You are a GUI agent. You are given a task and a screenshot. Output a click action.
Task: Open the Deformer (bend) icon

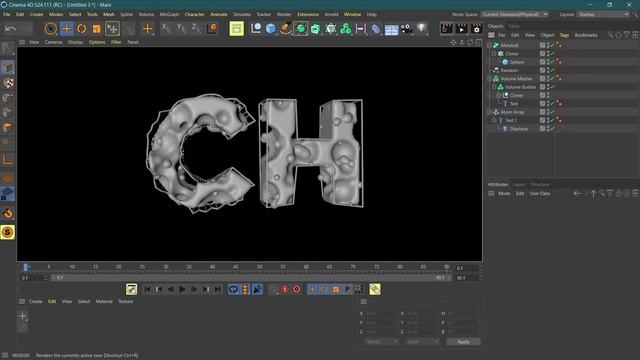376,29
